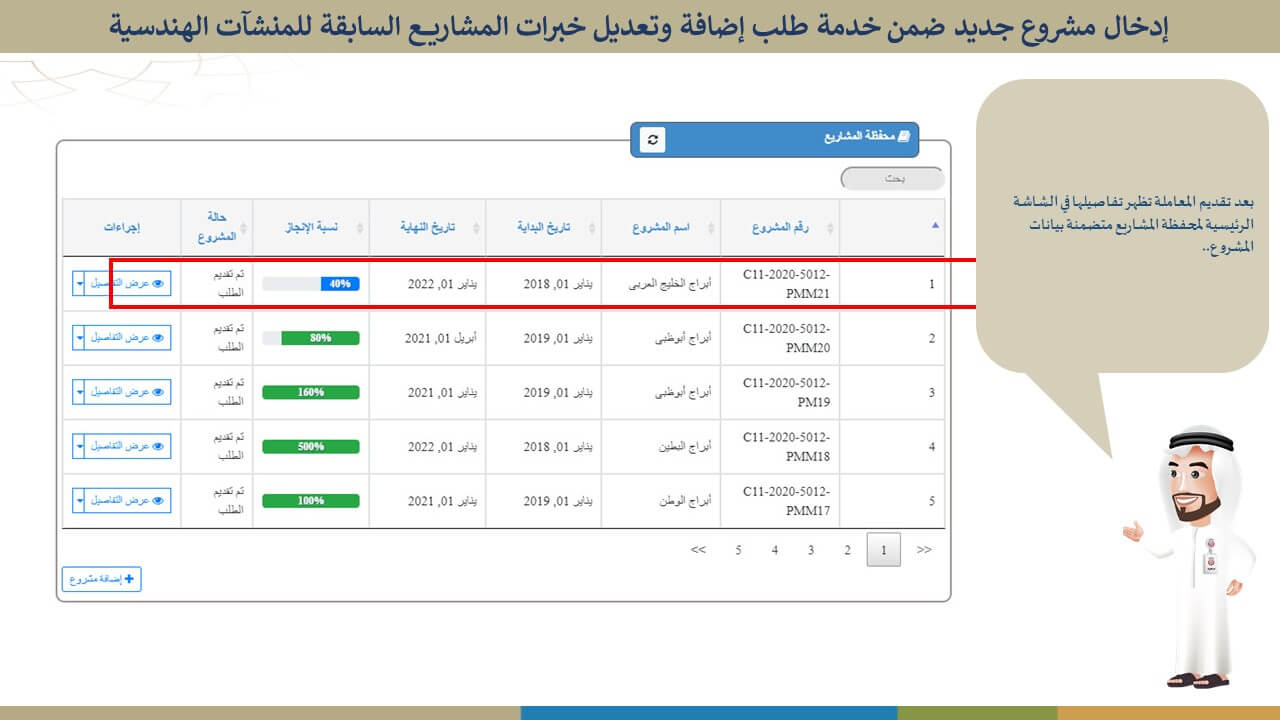Open the actions dropdown caret for project PMM18

coord(80,446)
